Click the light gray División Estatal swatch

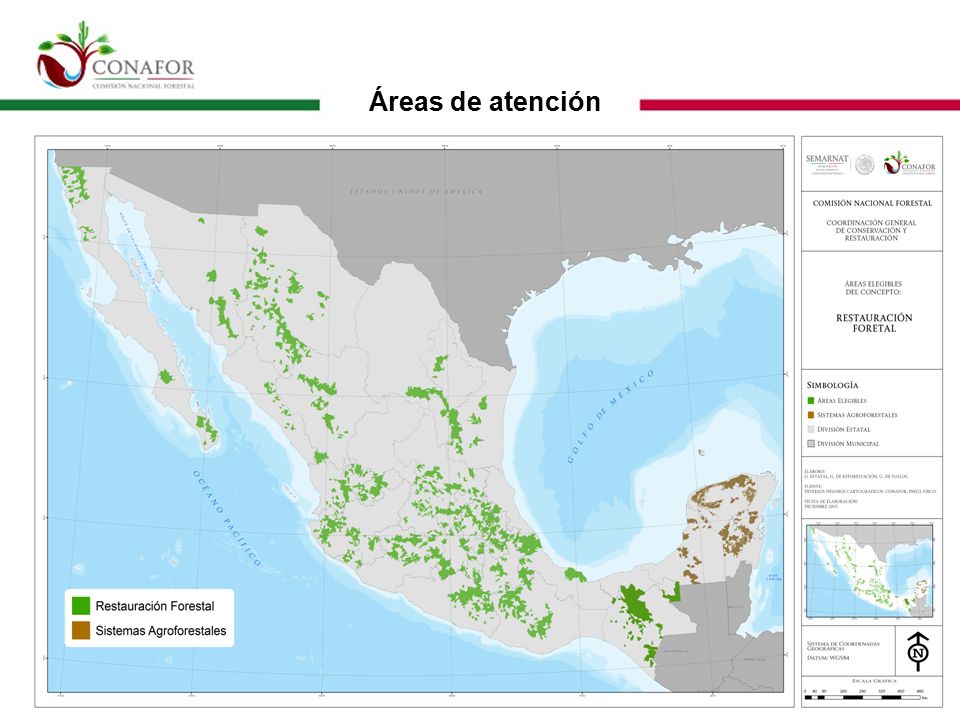click(811, 429)
